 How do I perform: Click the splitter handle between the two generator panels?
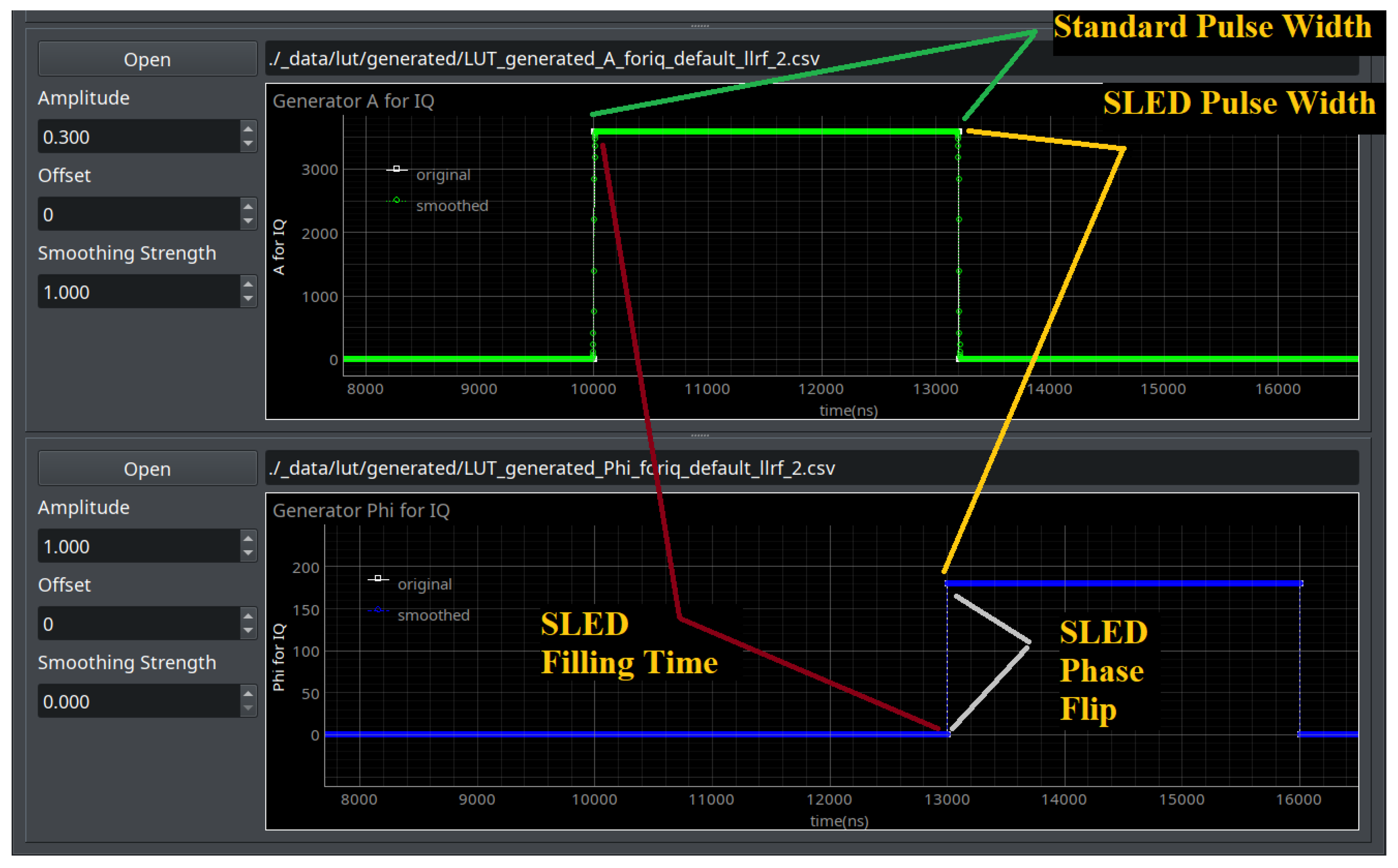(699, 435)
